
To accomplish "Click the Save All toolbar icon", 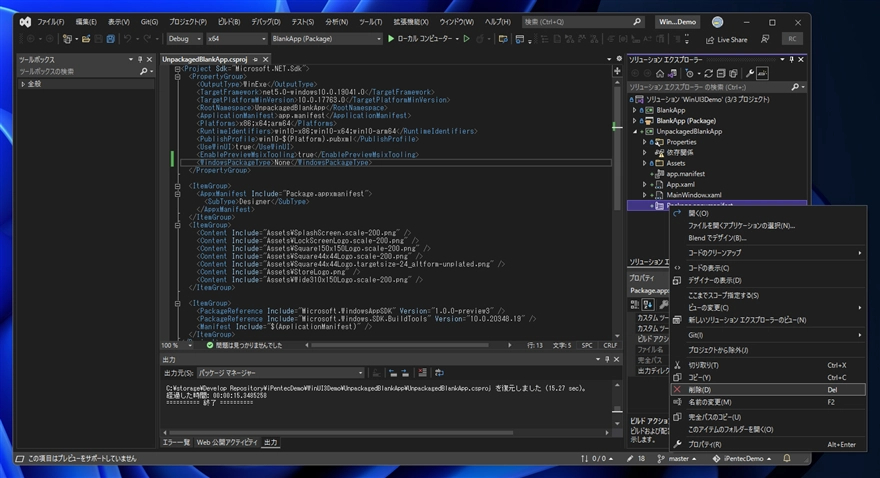I will click(x=111, y=39).
